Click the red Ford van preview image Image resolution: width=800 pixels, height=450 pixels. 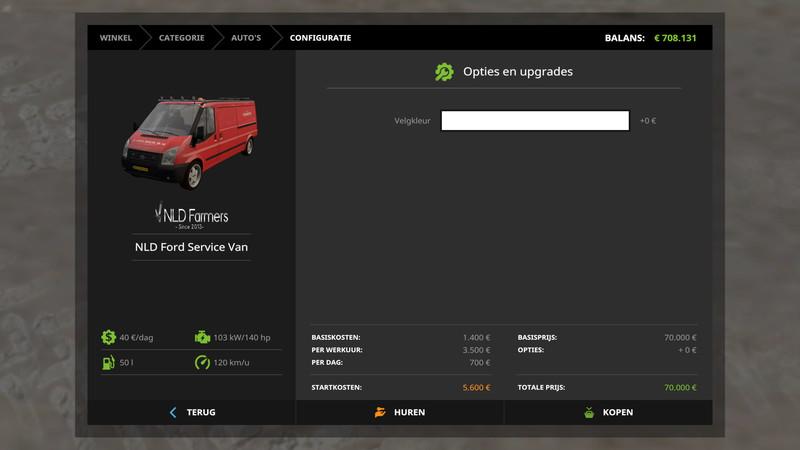190,140
